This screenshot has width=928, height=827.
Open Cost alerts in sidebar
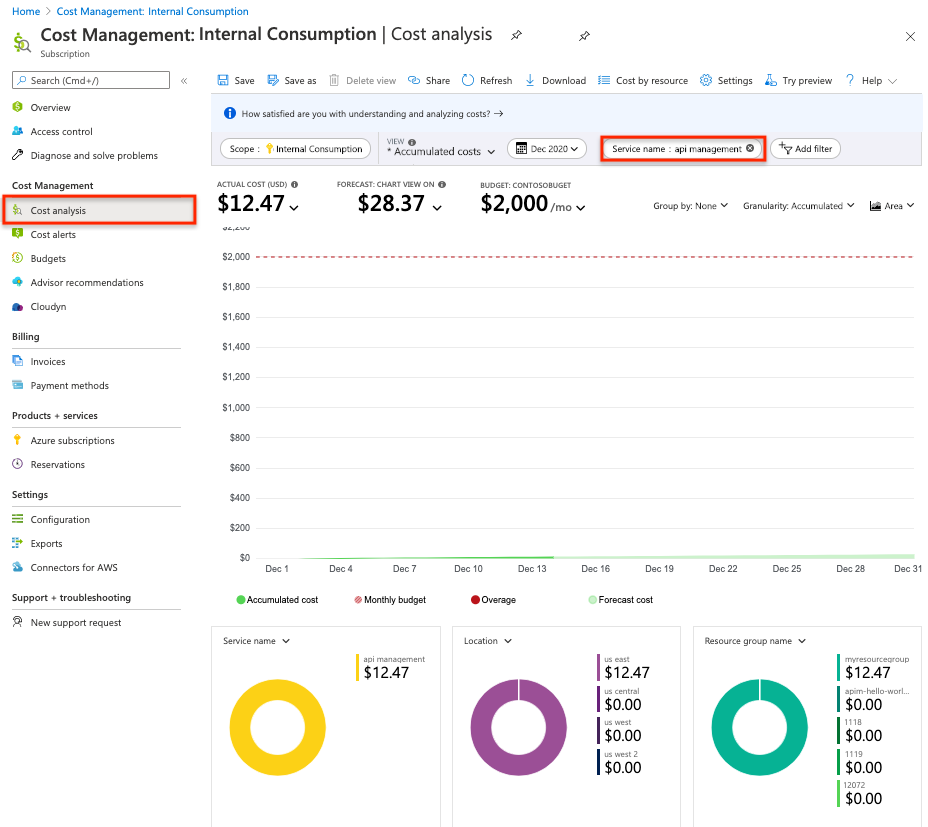tap(53, 235)
